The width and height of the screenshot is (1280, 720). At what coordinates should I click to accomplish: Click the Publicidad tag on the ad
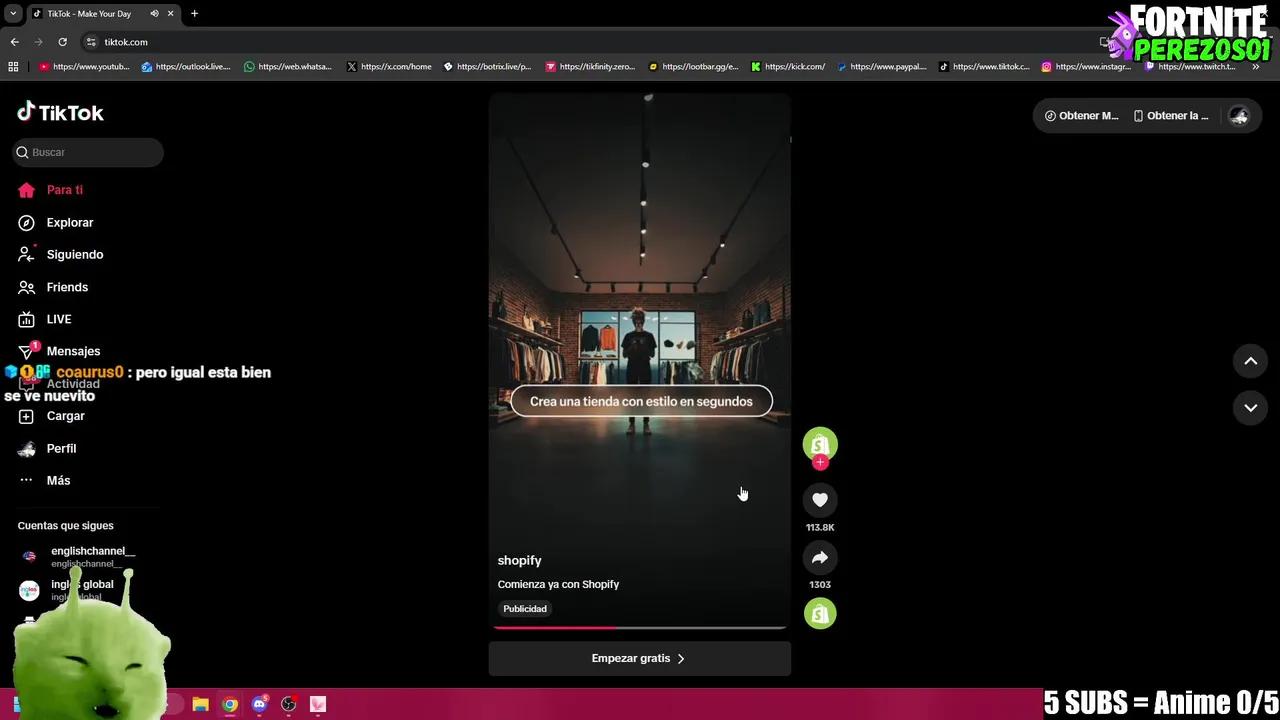tap(525, 609)
